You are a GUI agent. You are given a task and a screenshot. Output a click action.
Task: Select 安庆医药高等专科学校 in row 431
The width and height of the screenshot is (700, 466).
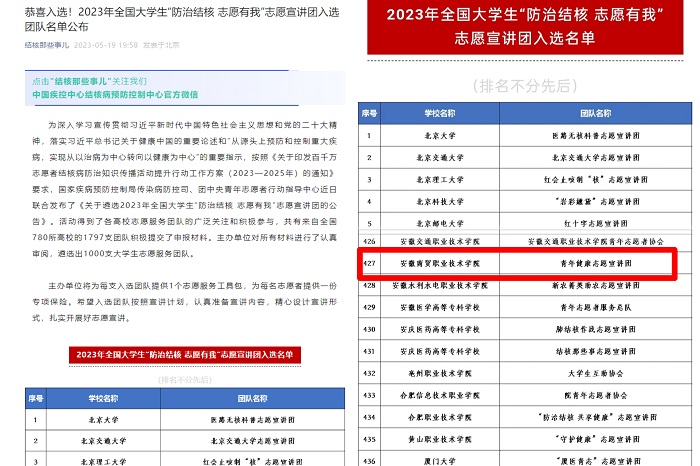point(440,351)
